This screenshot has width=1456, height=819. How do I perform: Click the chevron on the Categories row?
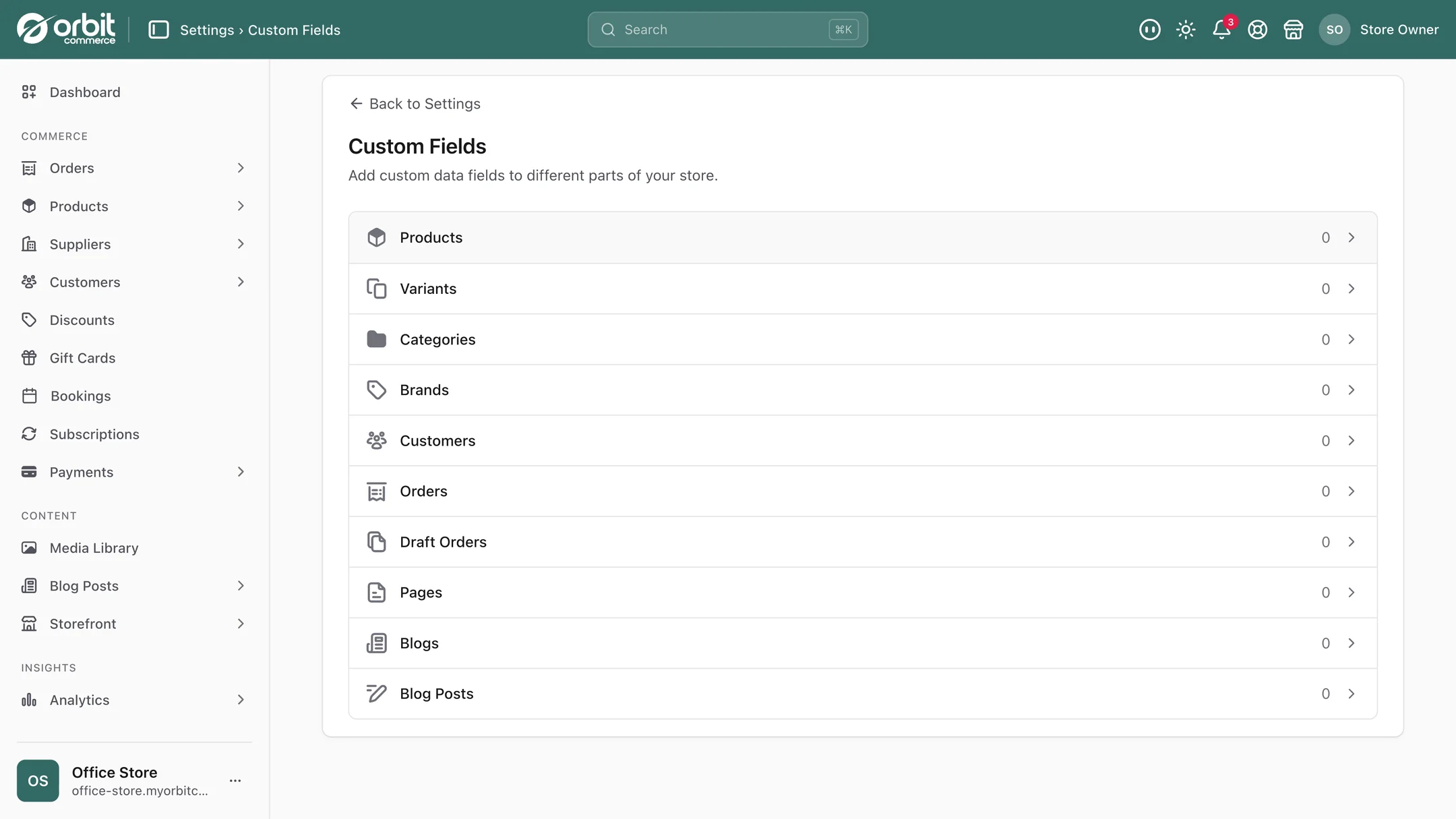click(x=1351, y=339)
